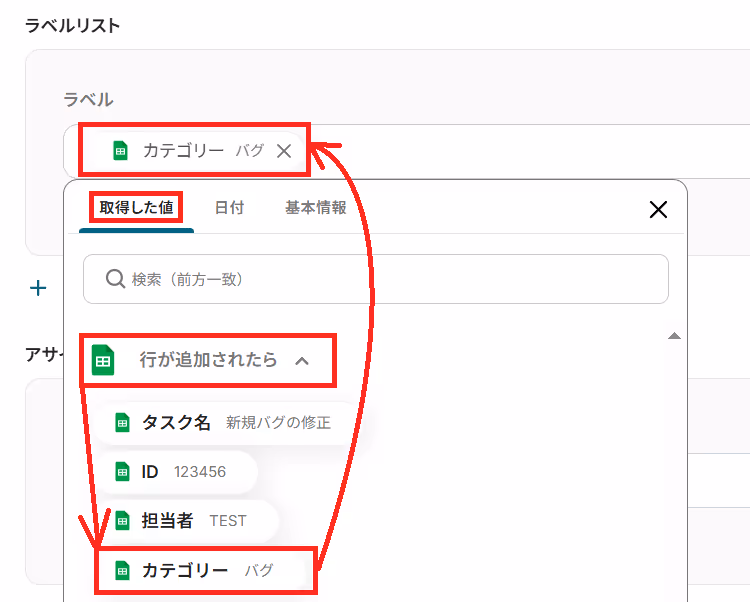Select the 取得した値 tab
Screen dimensions: 750x602
136,208
